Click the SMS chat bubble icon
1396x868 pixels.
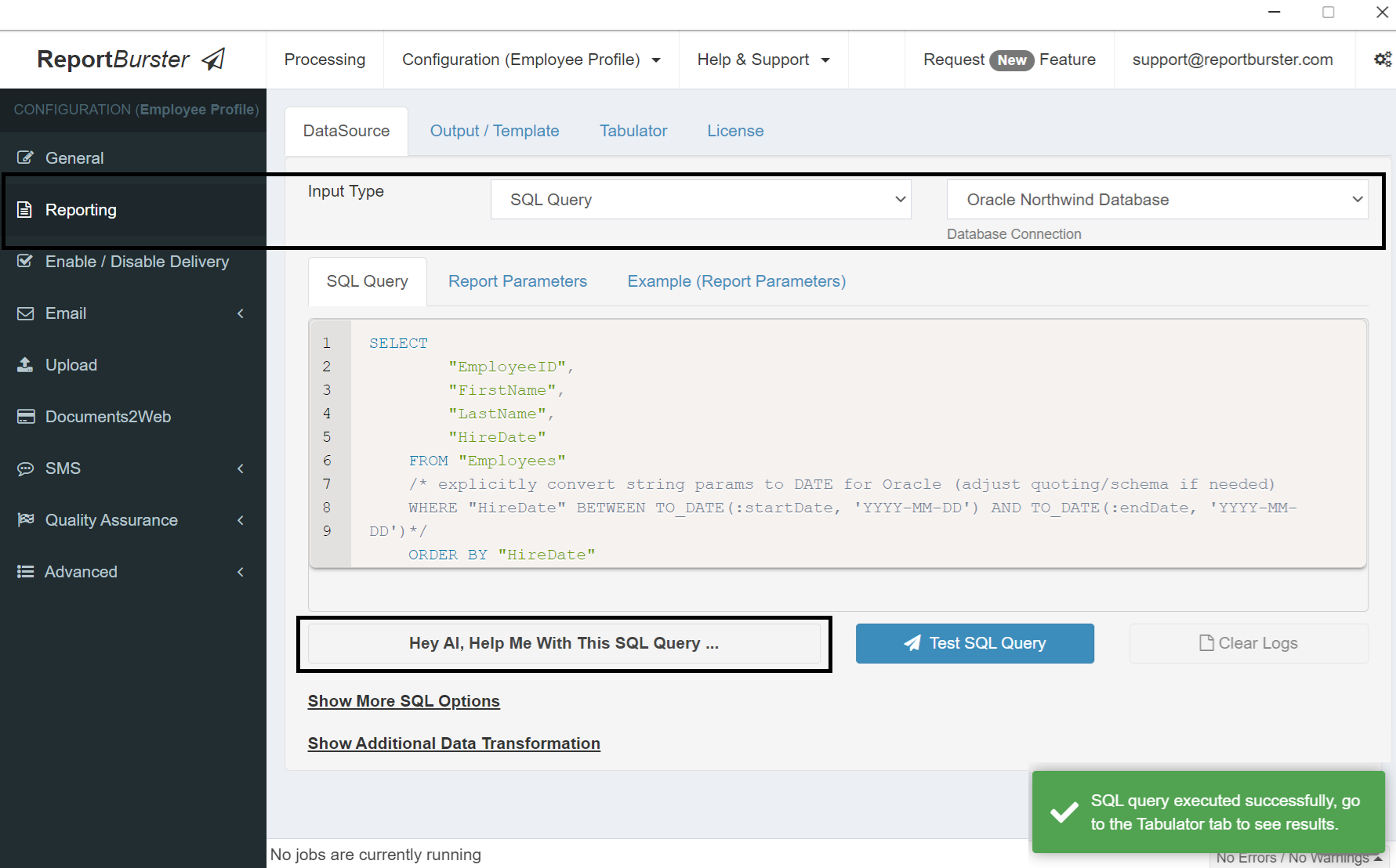24,468
